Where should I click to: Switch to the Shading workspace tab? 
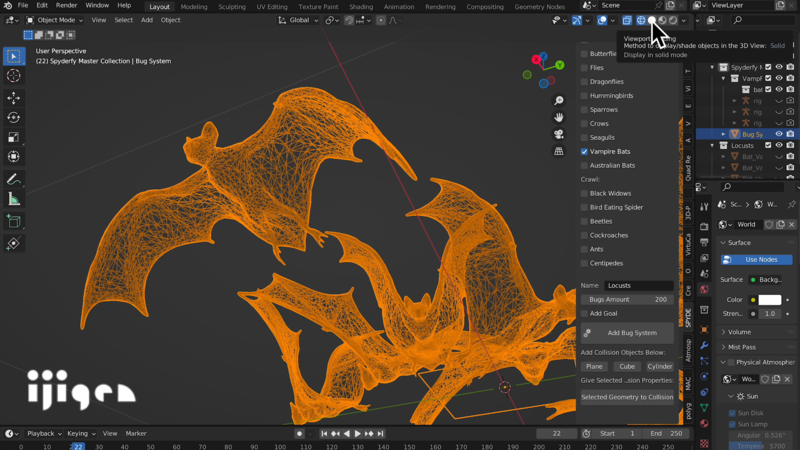pos(361,7)
